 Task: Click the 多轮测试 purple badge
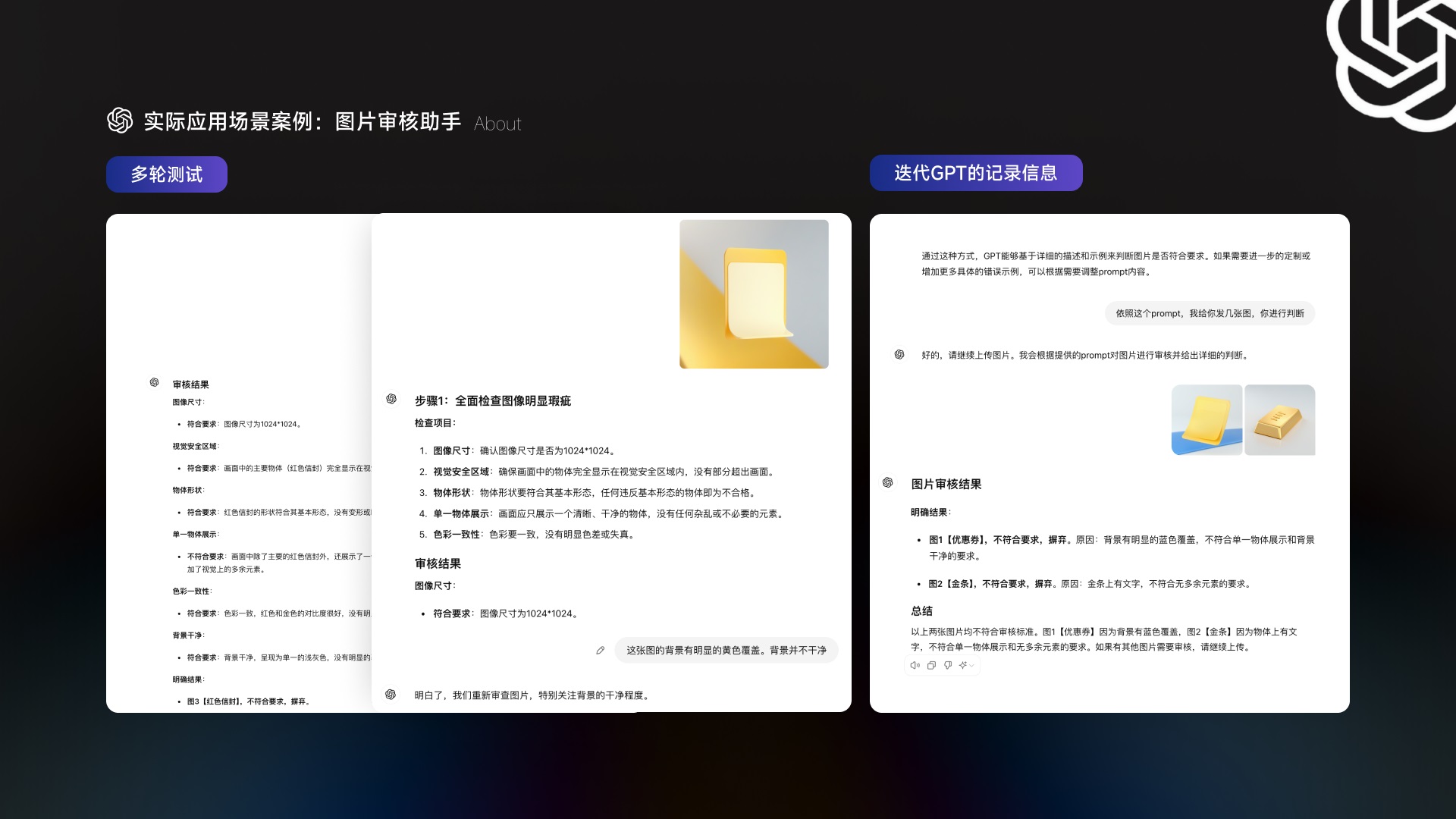[166, 174]
